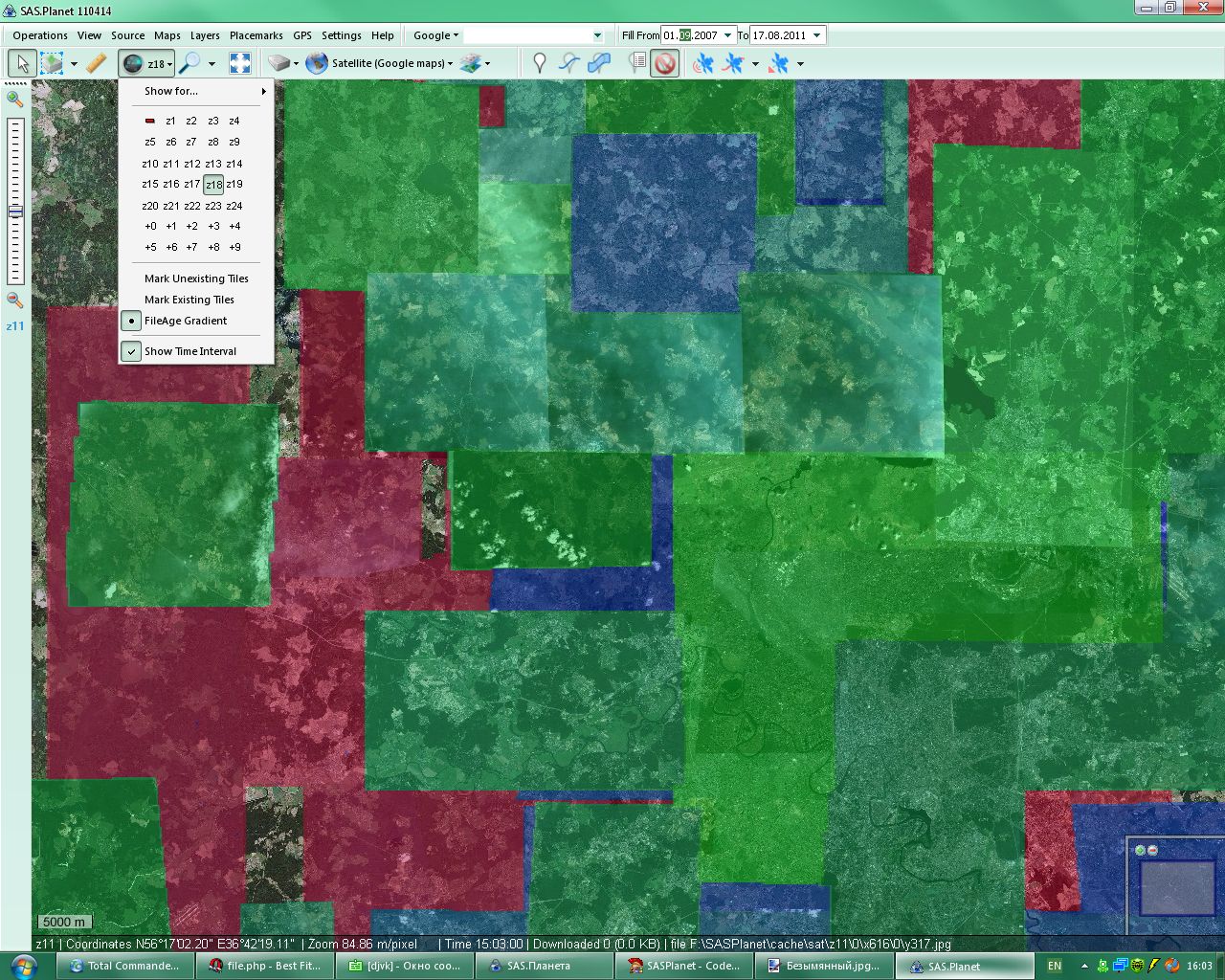Click the vertical zoom slider handle

(15, 212)
